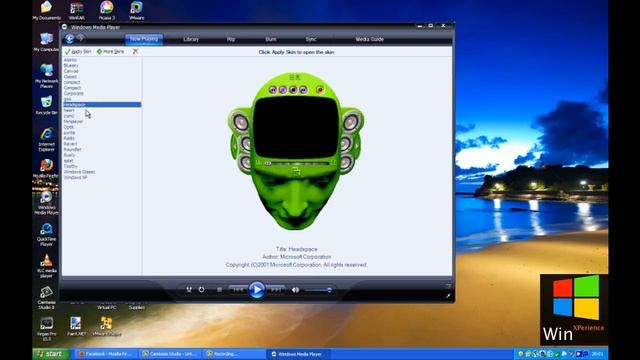Launch Windows Media Player desktop shortcut
Viewport: 640px width, 360px height.
coord(47,203)
